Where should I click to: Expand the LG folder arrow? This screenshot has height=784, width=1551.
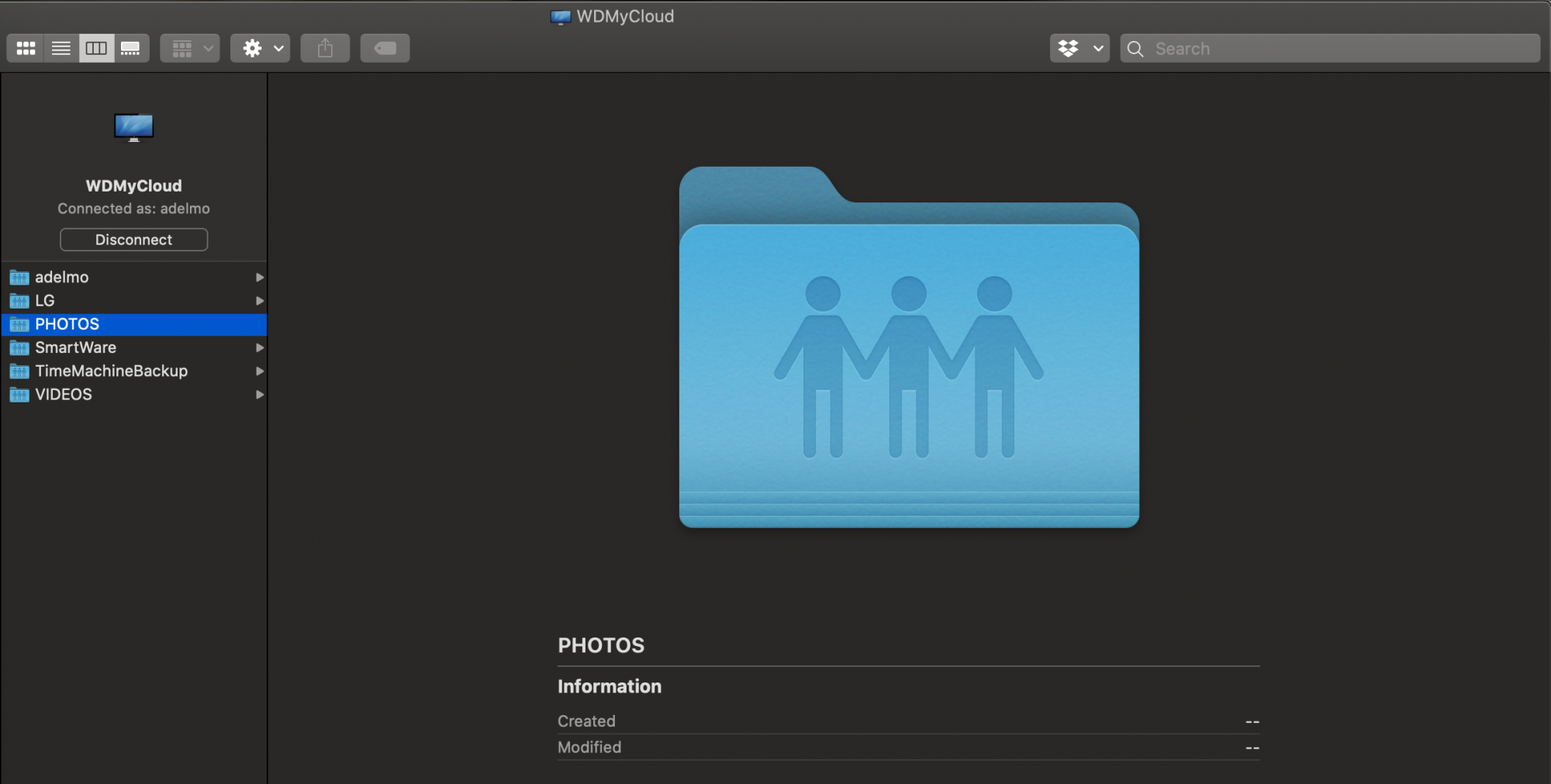point(260,300)
